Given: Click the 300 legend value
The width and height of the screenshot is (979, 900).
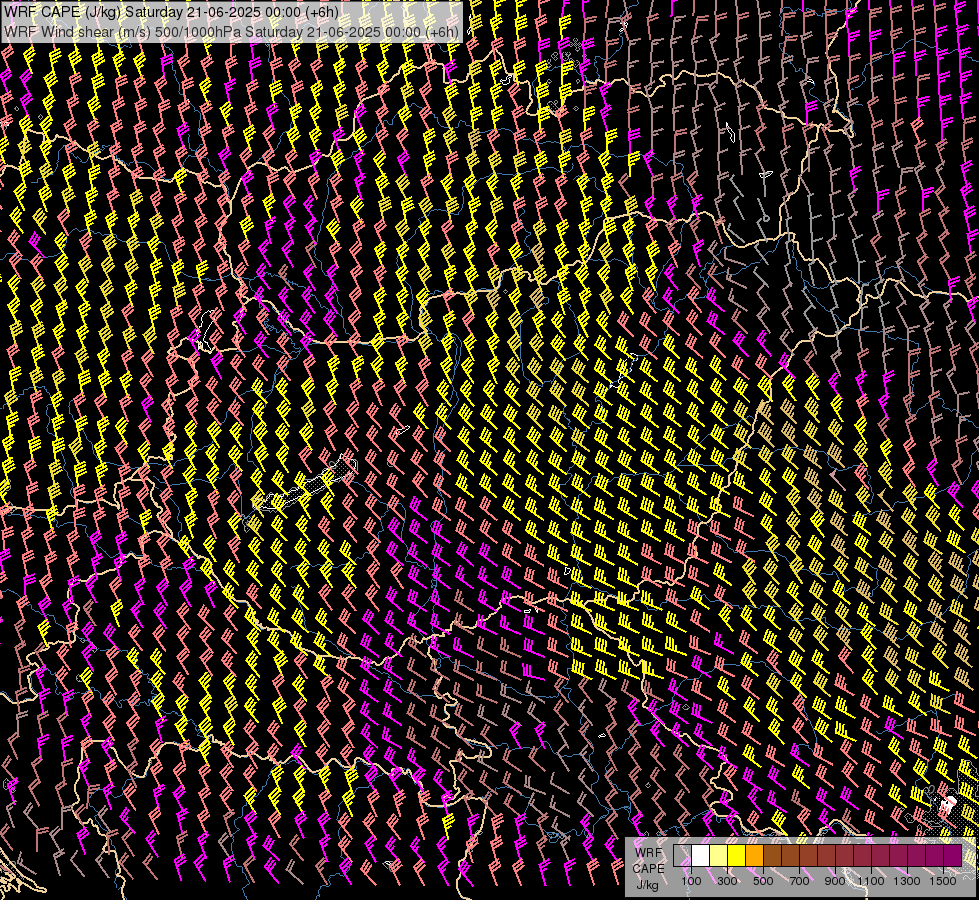Looking at the screenshot, I should pyautogui.click(x=727, y=881).
